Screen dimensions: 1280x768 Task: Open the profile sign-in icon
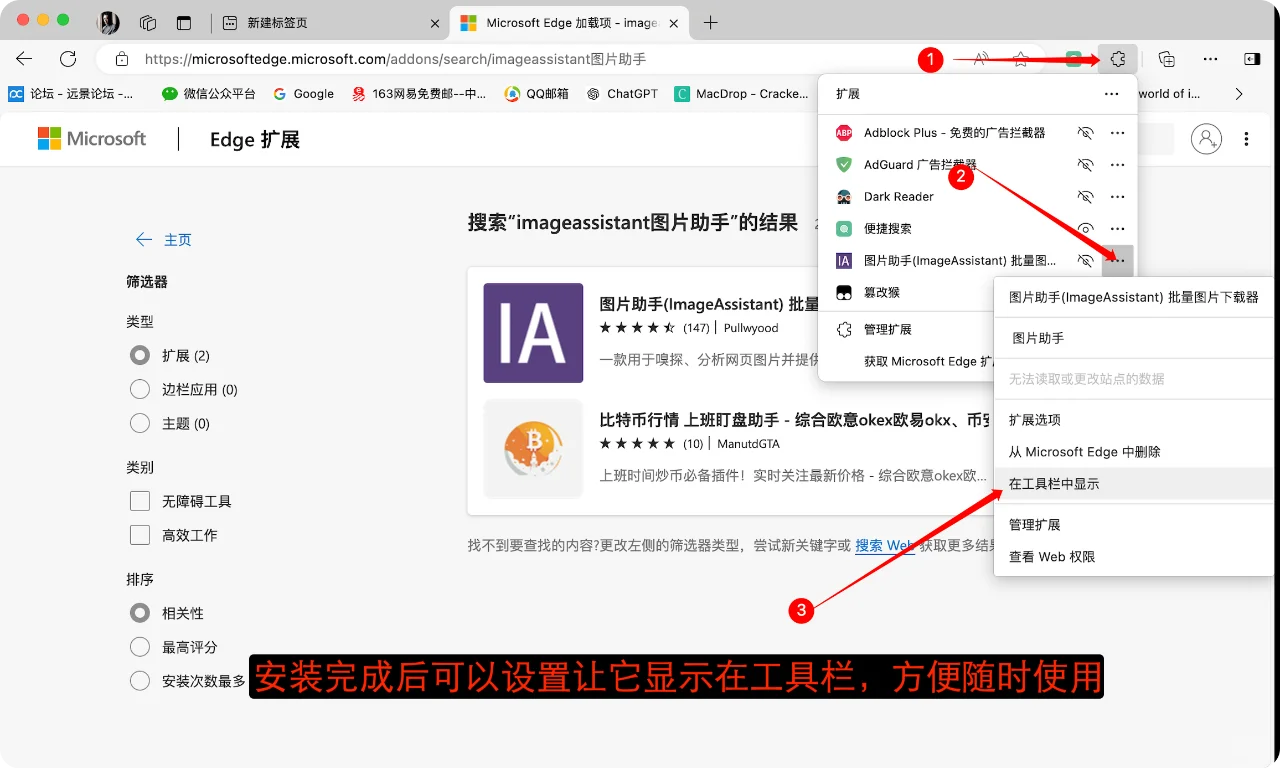click(x=1206, y=139)
